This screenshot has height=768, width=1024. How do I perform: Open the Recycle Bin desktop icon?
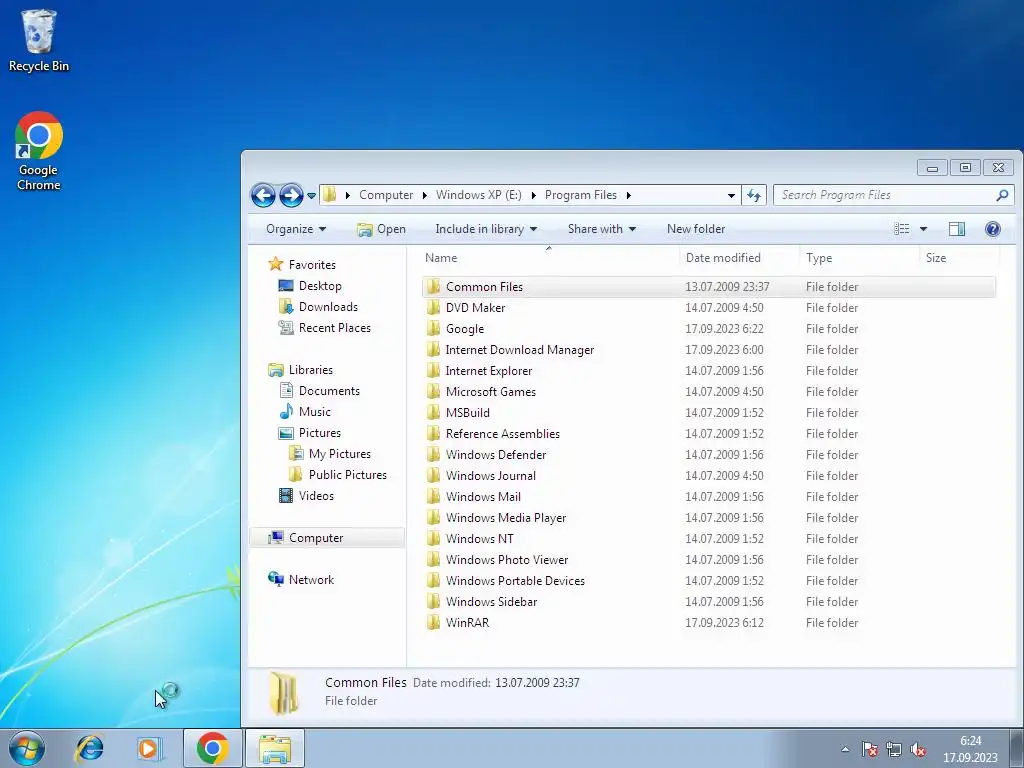point(39,40)
